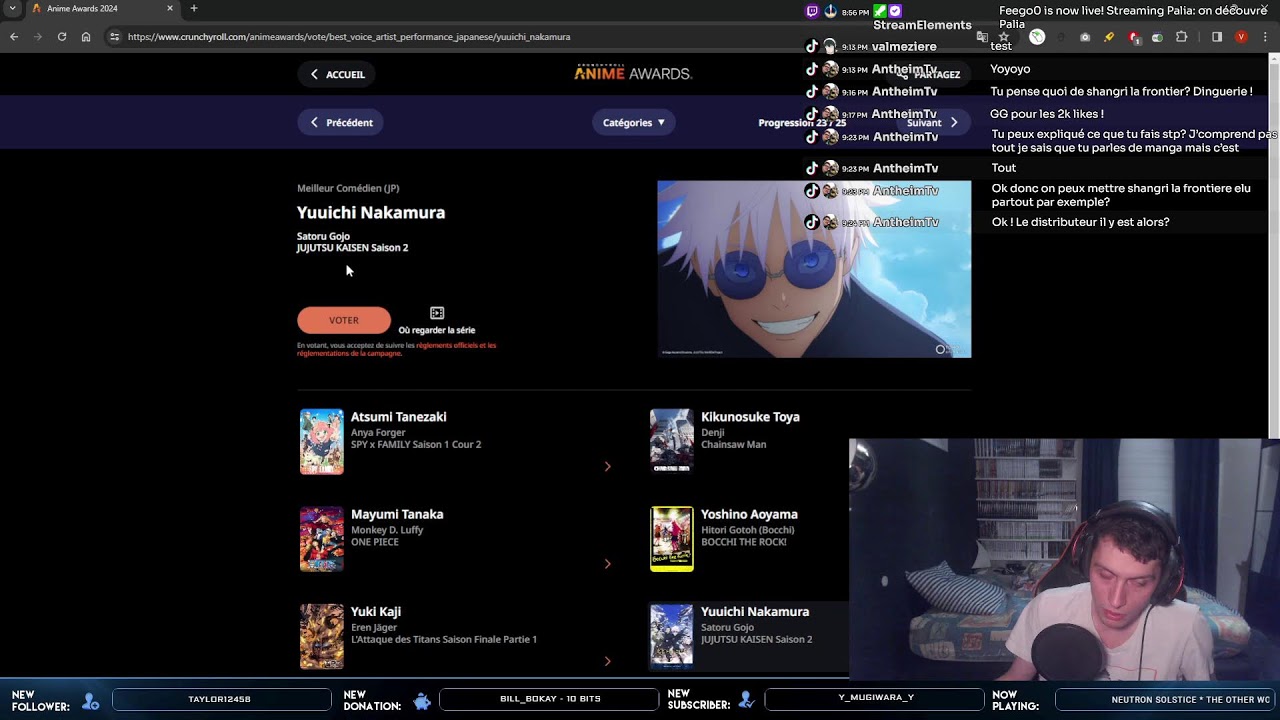Image resolution: width=1280 pixels, height=720 pixels.
Task: Open the règlements officiels link
Action: coord(456,345)
